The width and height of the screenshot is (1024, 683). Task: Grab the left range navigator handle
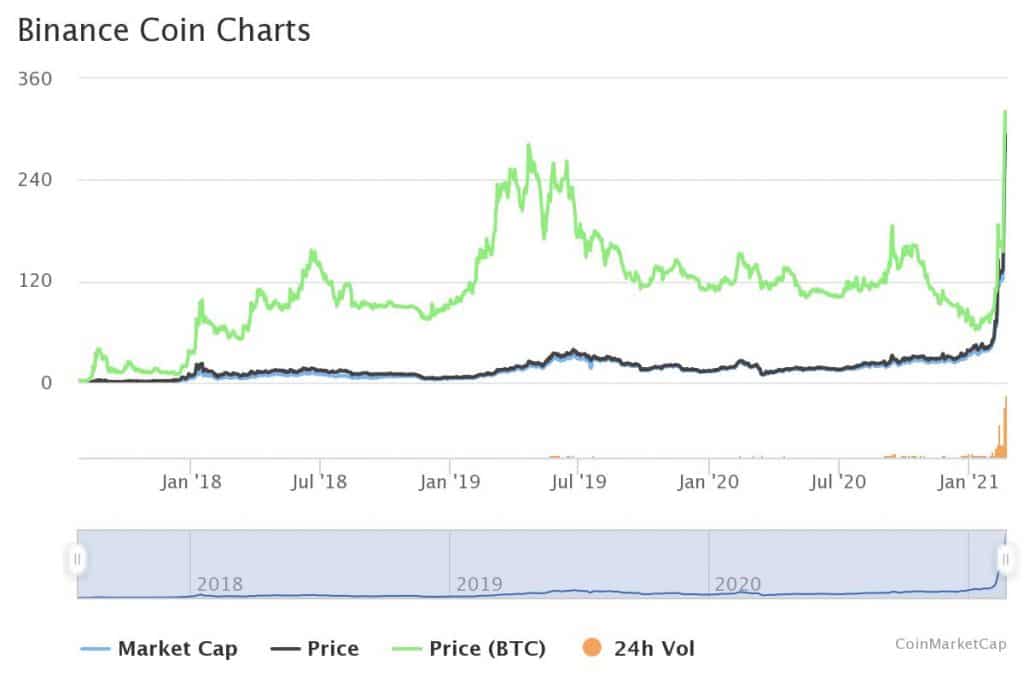[x=77, y=559]
